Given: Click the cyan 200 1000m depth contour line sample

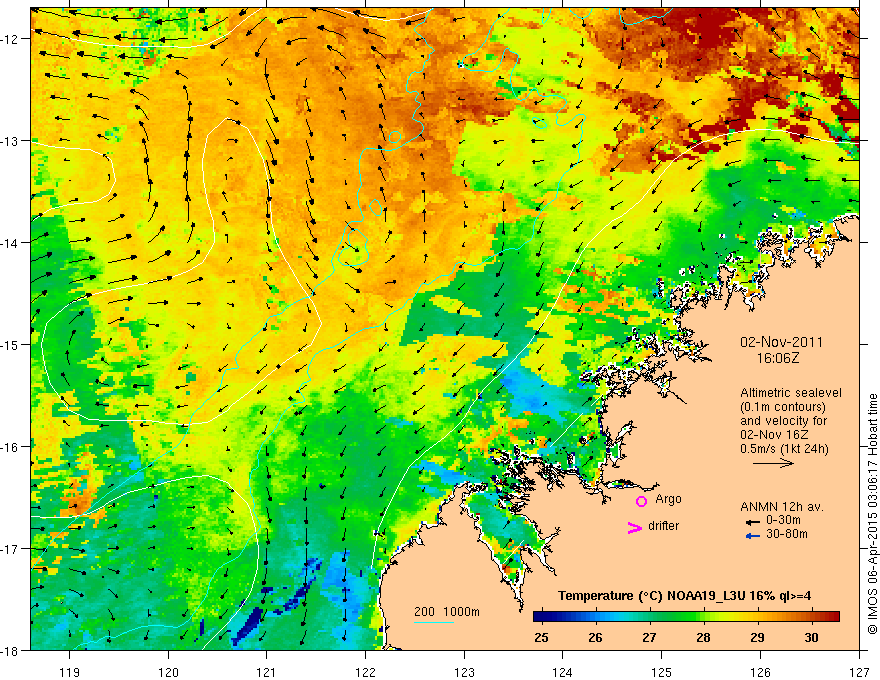Looking at the screenshot, I should point(434,622).
